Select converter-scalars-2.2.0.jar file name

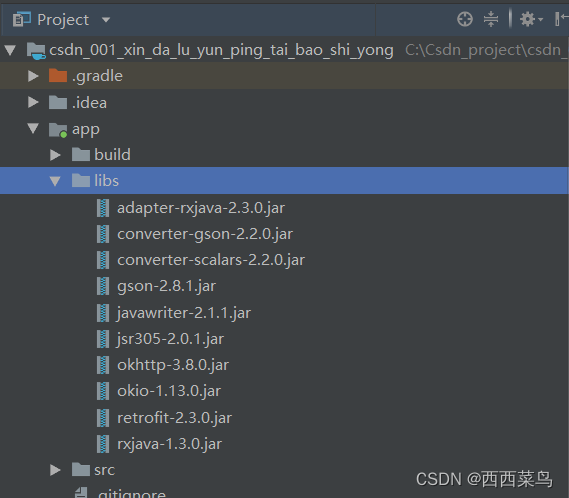[211, 260]
